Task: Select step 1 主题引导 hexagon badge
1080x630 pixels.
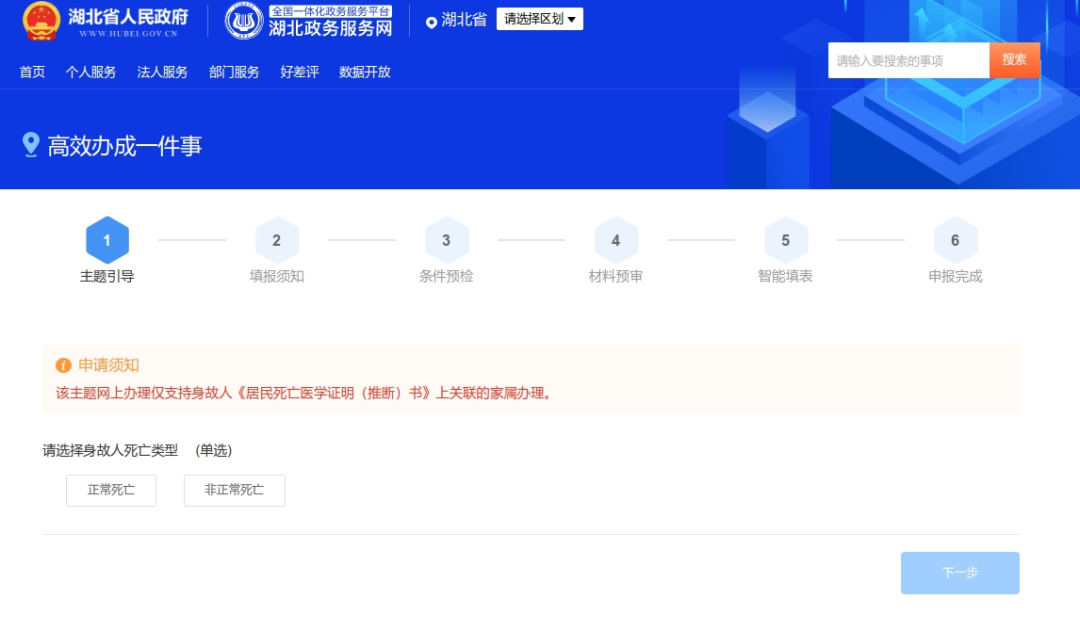Action: (108, 238)
